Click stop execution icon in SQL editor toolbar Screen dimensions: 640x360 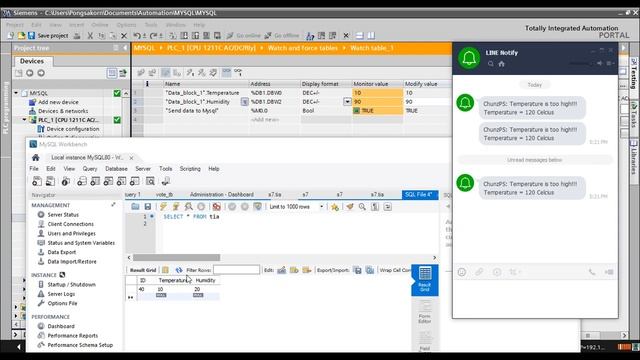[201, 207]
